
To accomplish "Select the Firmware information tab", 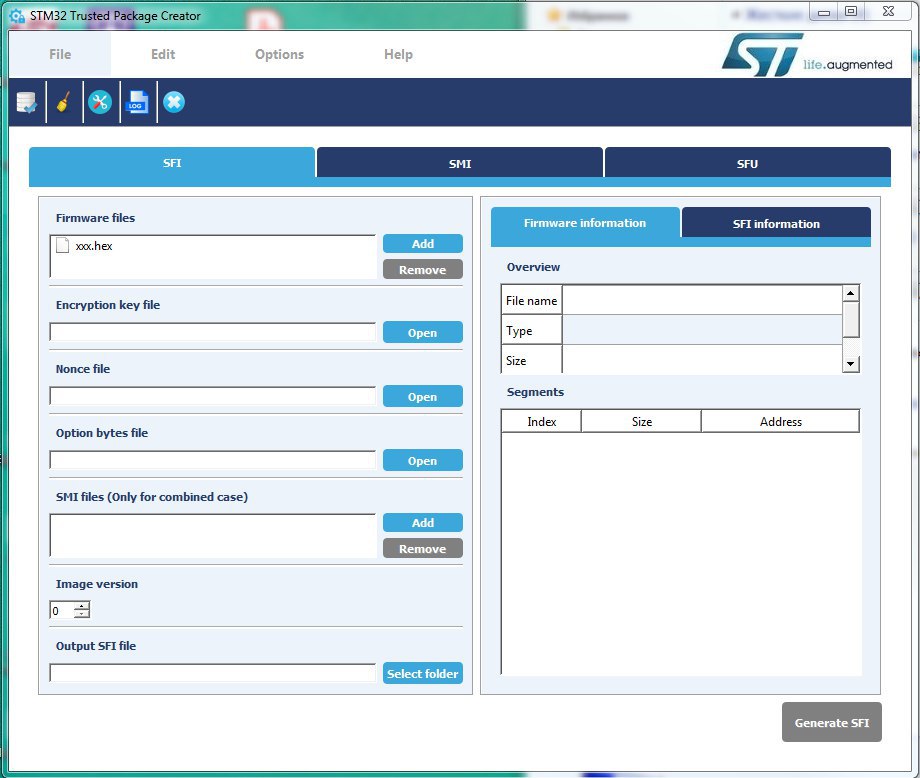I will (585, 223).
